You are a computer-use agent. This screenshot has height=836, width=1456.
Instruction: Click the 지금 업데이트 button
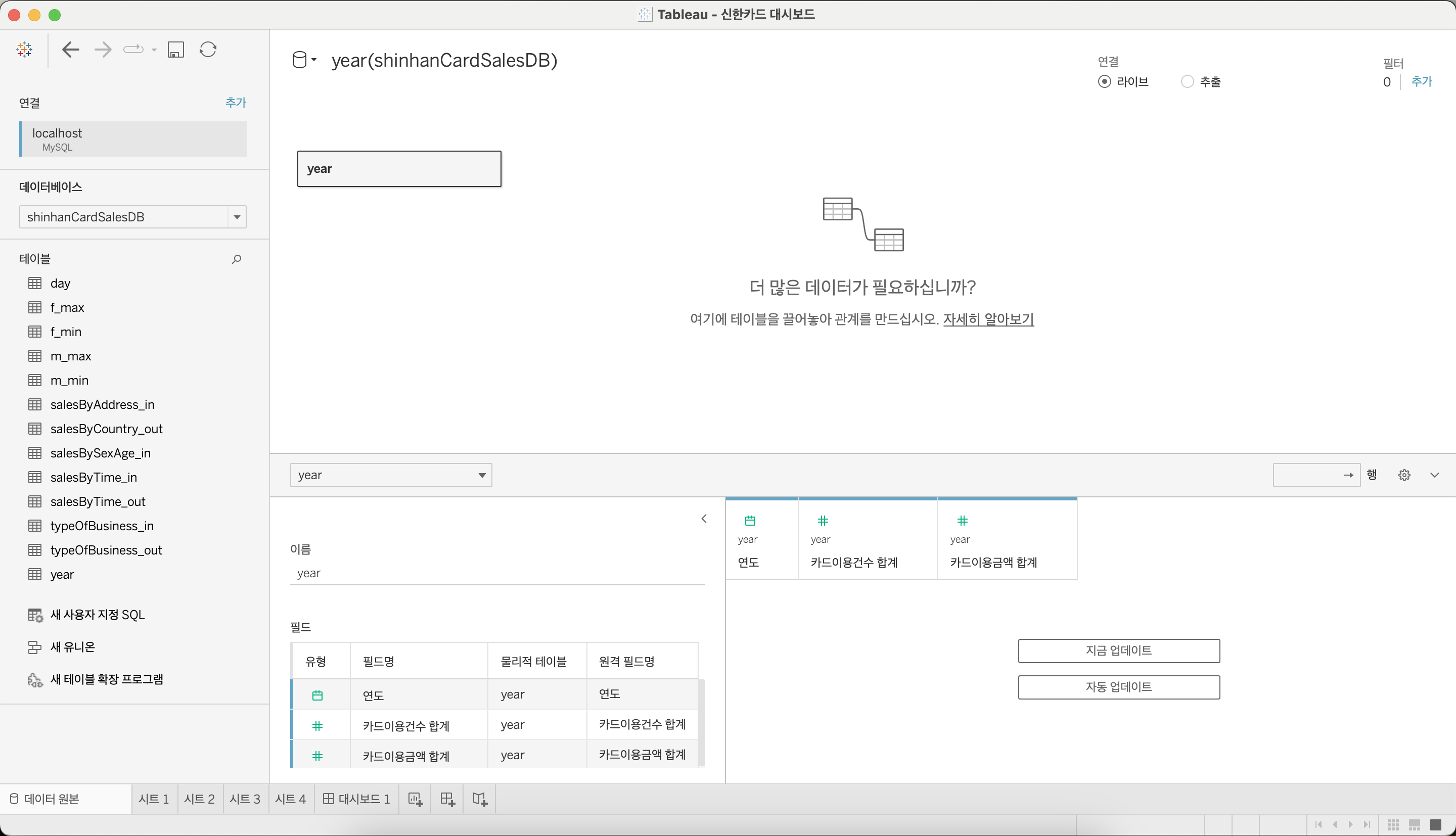click(x=1118, y=651)
